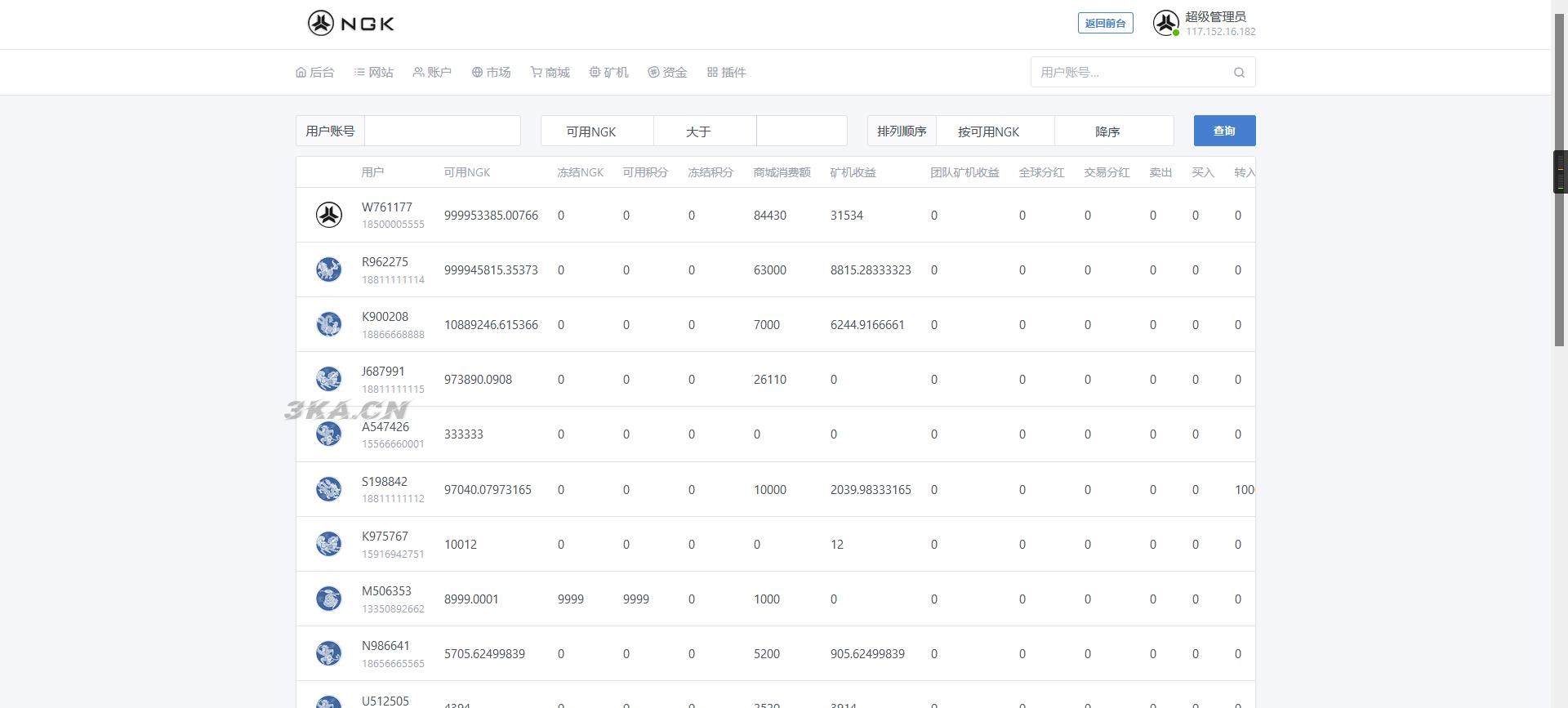Click the blue 查询 button
Screen dimensions: 1568x708
point(1224,131)
